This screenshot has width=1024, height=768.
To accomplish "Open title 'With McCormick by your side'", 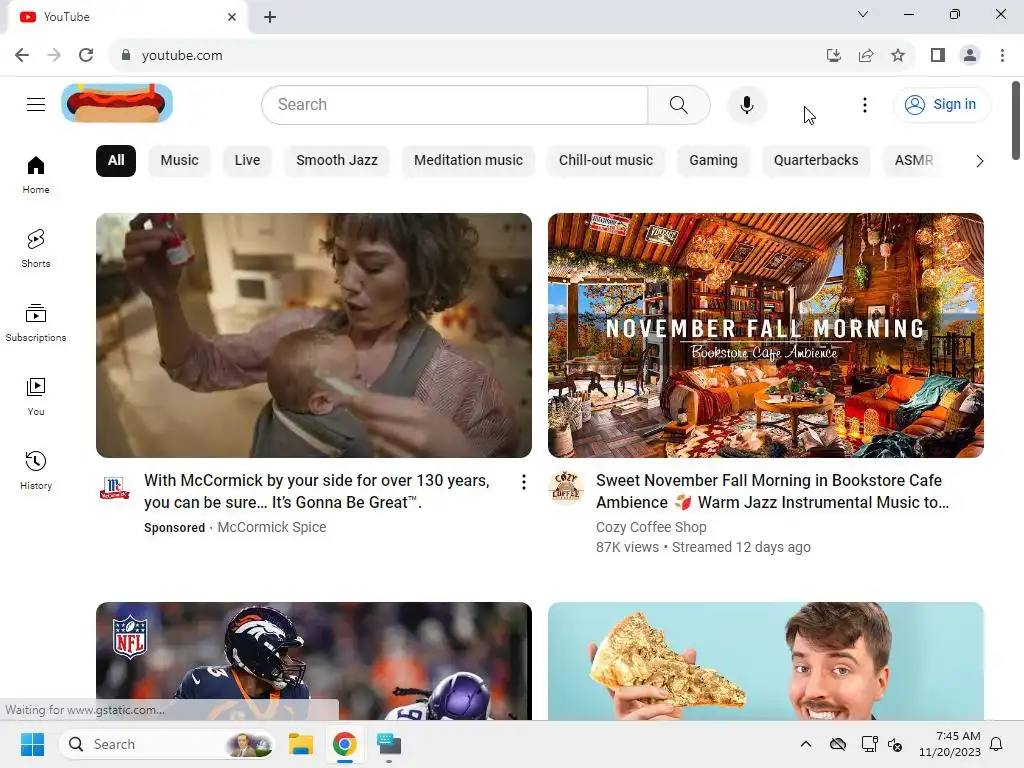I will (x=317, y=491).
